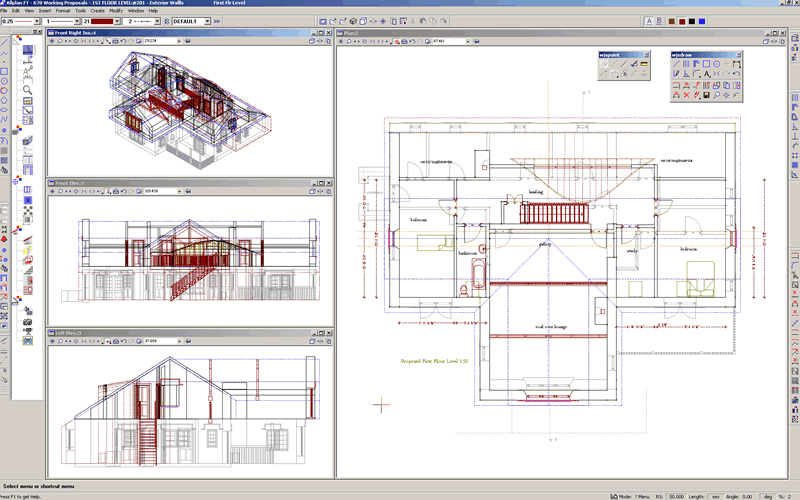Open the color 21 dropdown
The height and width of the screenshot is (500, 800).
(117, 21)
